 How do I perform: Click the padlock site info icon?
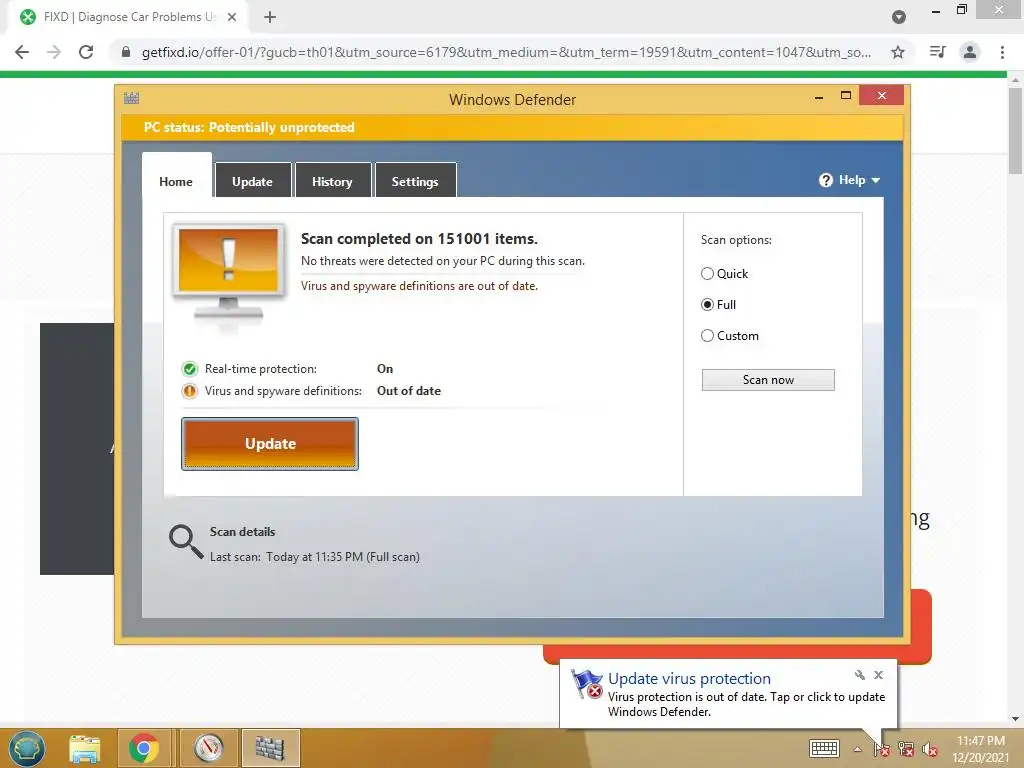(x=126, y=52)
